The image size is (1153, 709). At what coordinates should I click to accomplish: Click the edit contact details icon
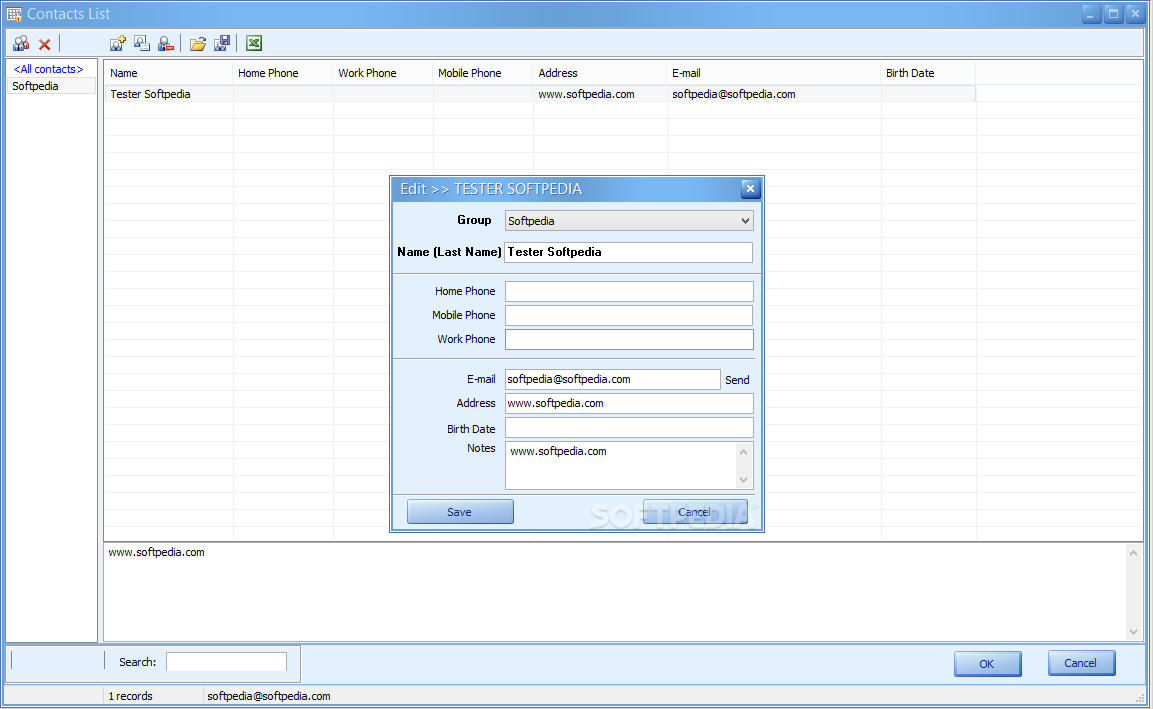tap(142, 43)
